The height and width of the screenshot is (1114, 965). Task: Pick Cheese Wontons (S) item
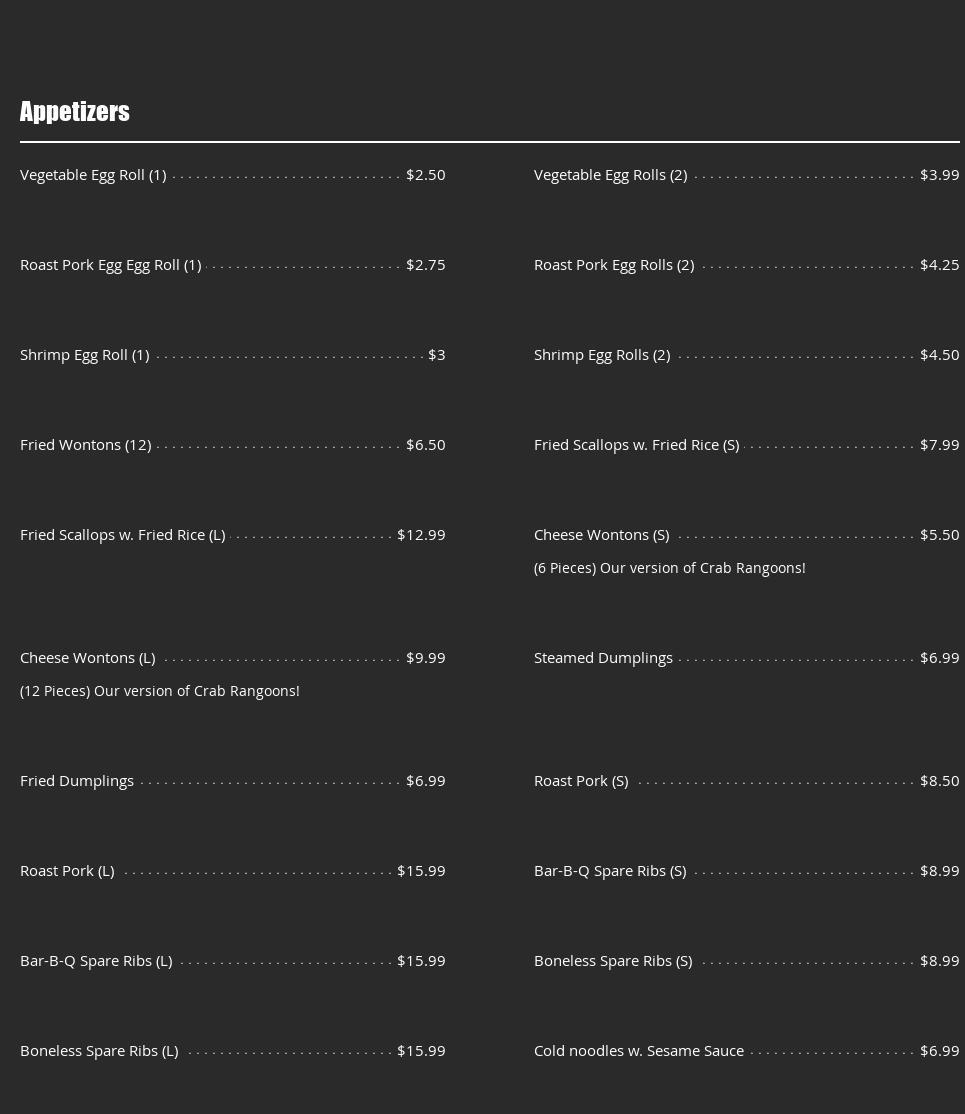601,535
